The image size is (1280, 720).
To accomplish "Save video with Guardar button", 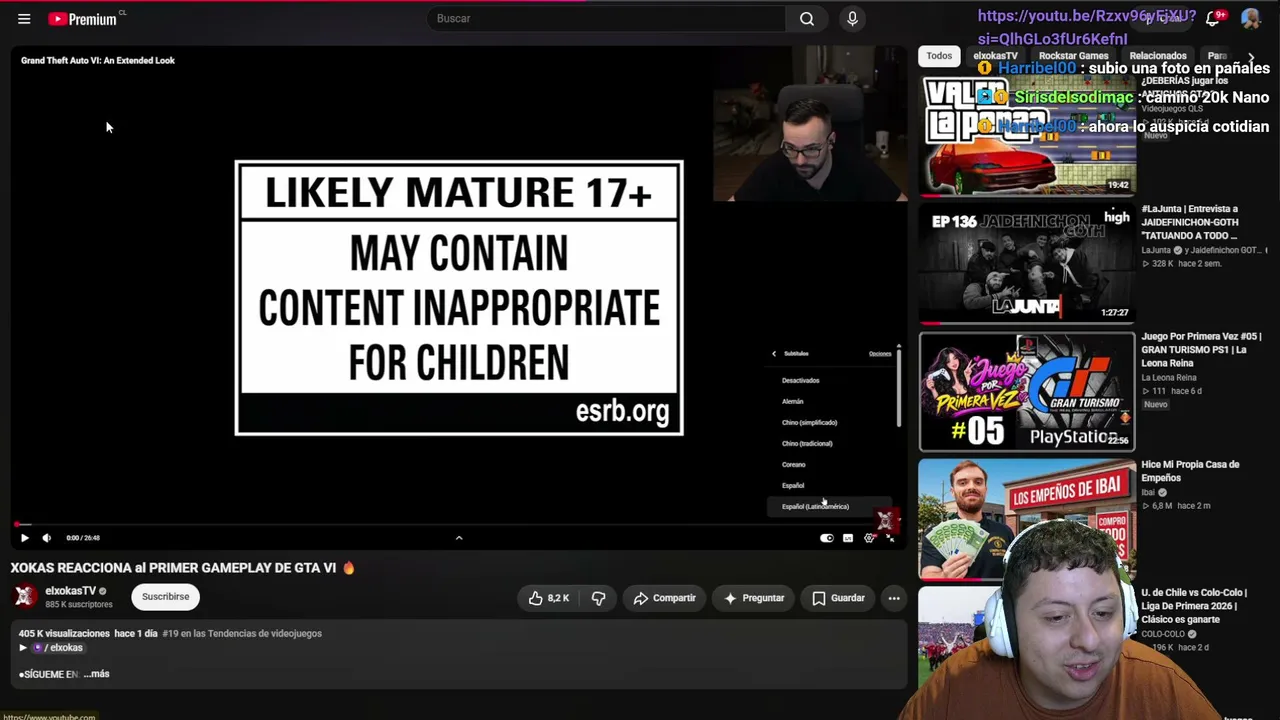I will click(838, 598).
